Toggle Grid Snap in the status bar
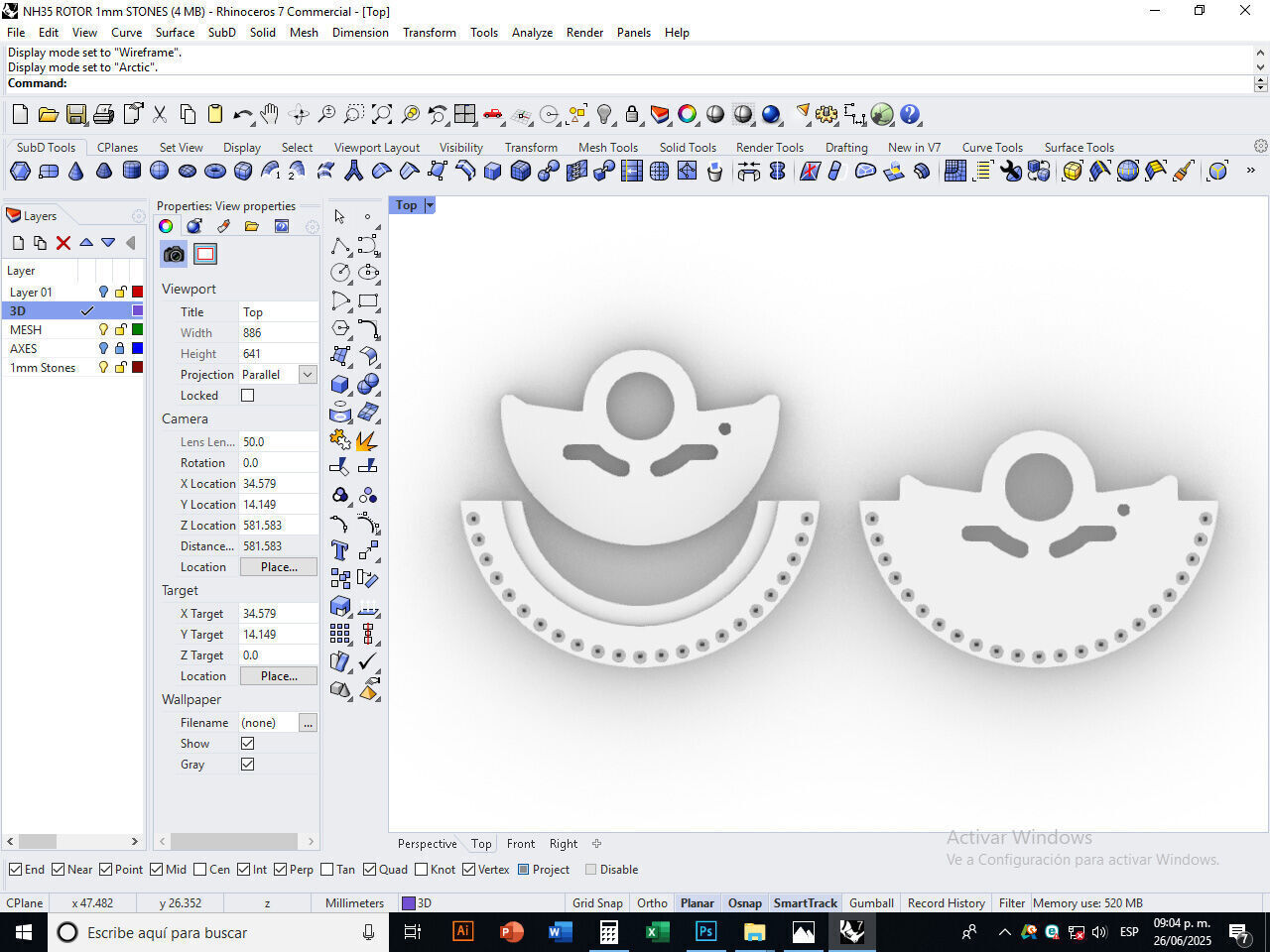The width and height of the screenshot is (1270, 952). point(597,903)
